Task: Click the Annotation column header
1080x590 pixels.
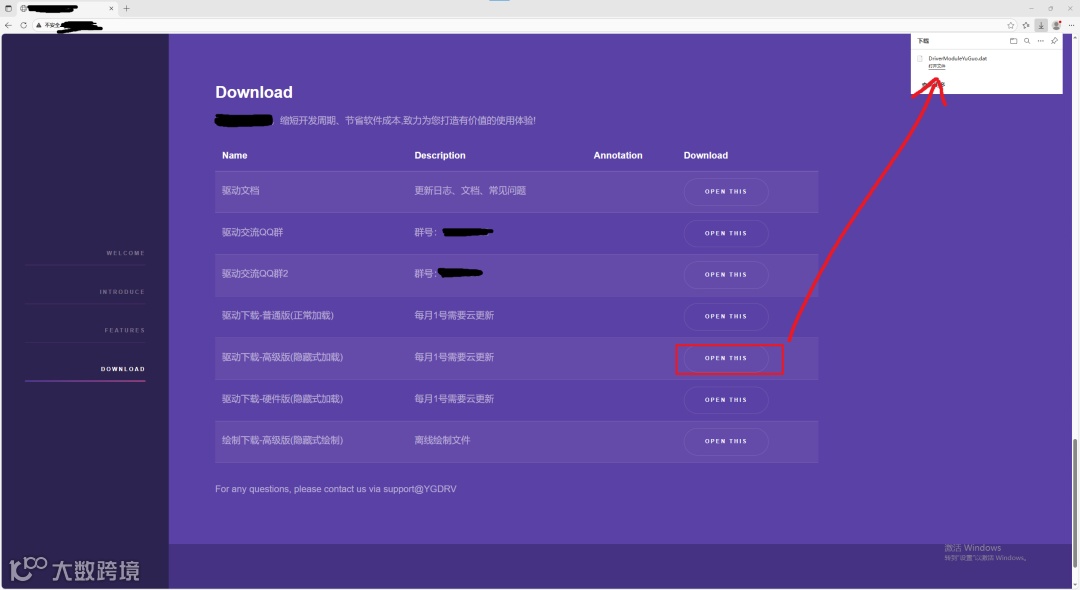Action: pyautogui.click(x=618, y=156)
